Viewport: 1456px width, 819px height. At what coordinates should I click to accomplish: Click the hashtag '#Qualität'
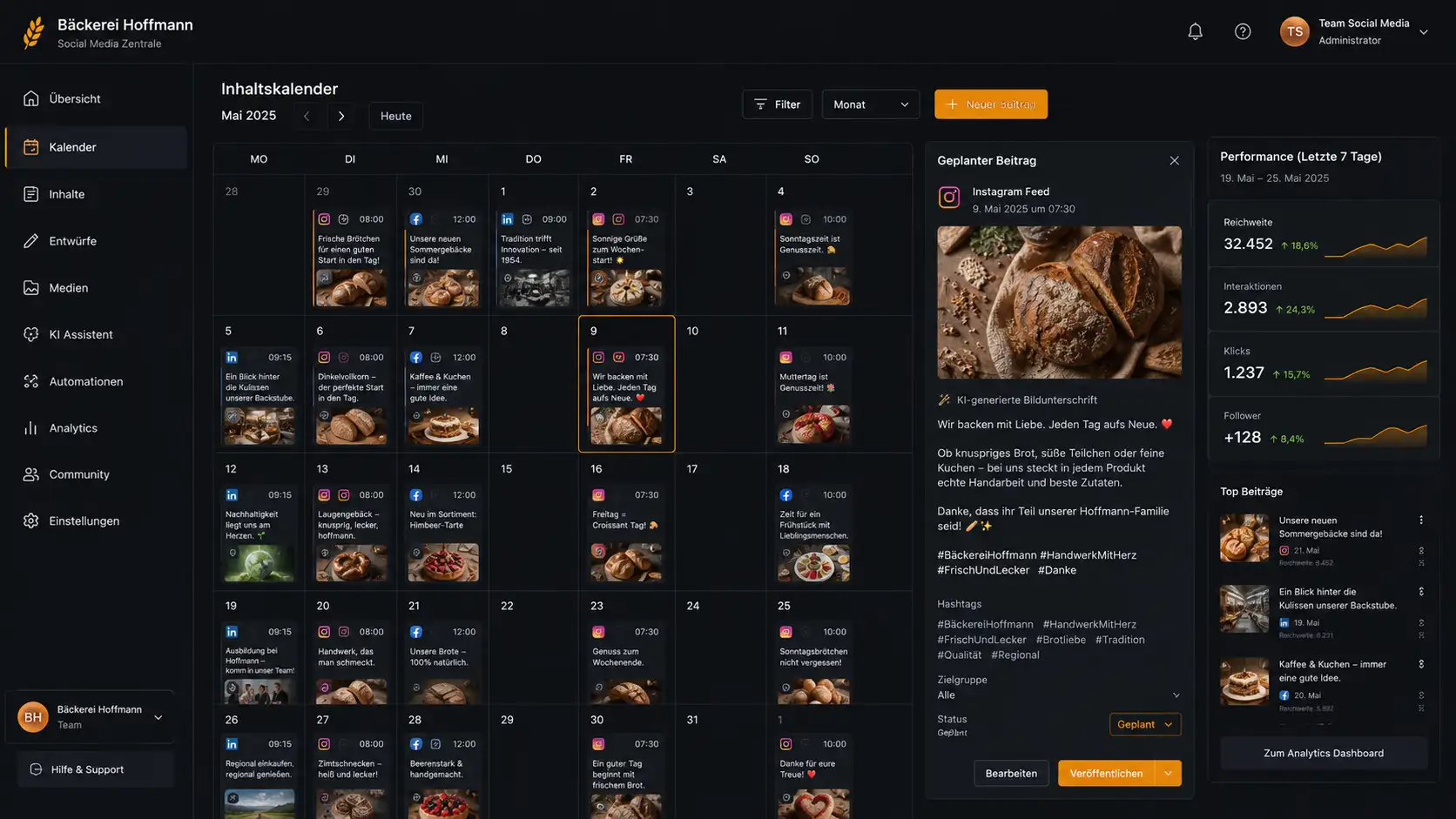pyautogui.click(x=960, y=655)
